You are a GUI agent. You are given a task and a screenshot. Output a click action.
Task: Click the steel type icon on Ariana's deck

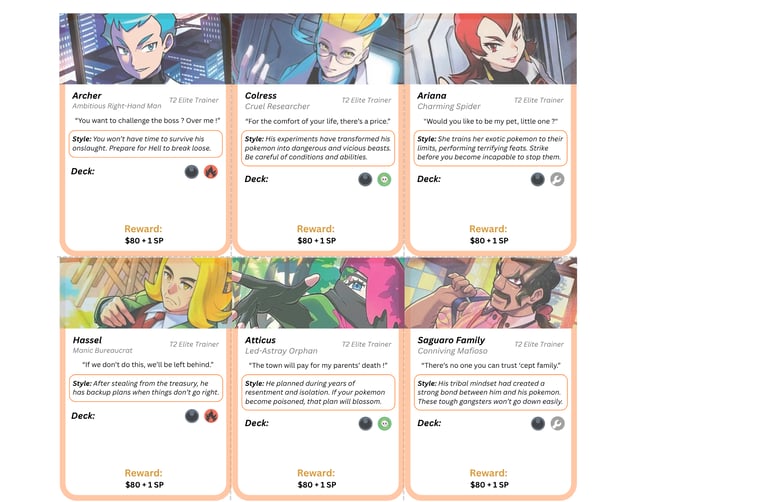point(557,180)
